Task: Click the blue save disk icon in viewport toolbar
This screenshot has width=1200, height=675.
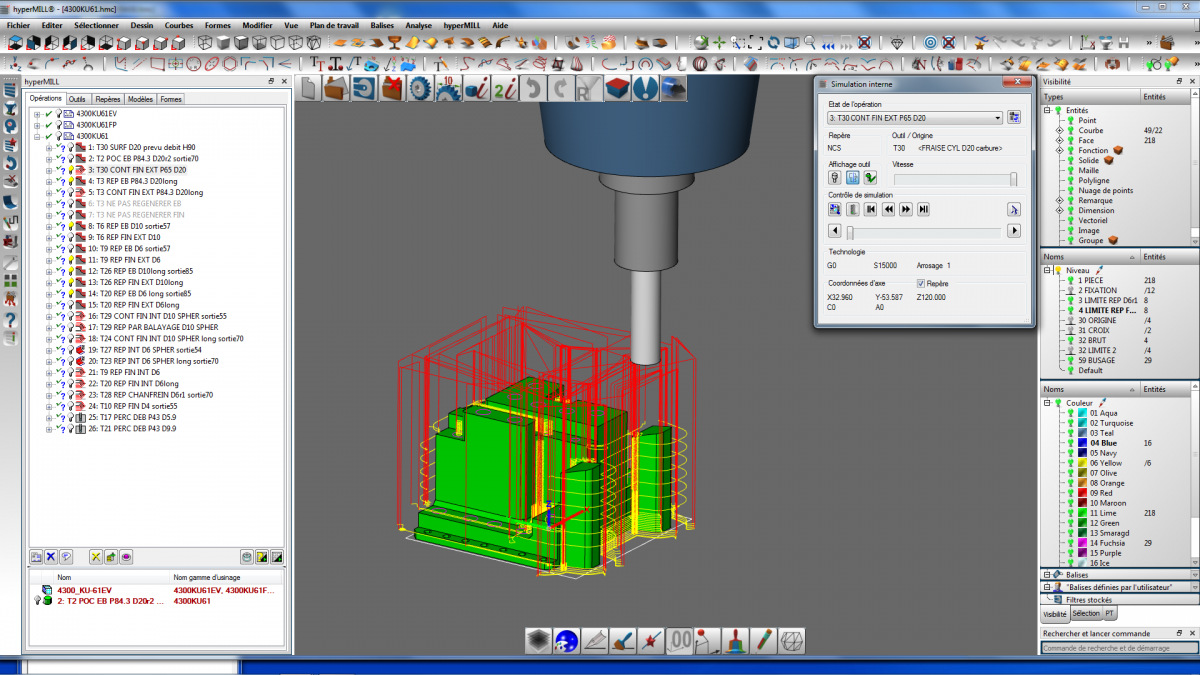Action: tap(364, 88)
